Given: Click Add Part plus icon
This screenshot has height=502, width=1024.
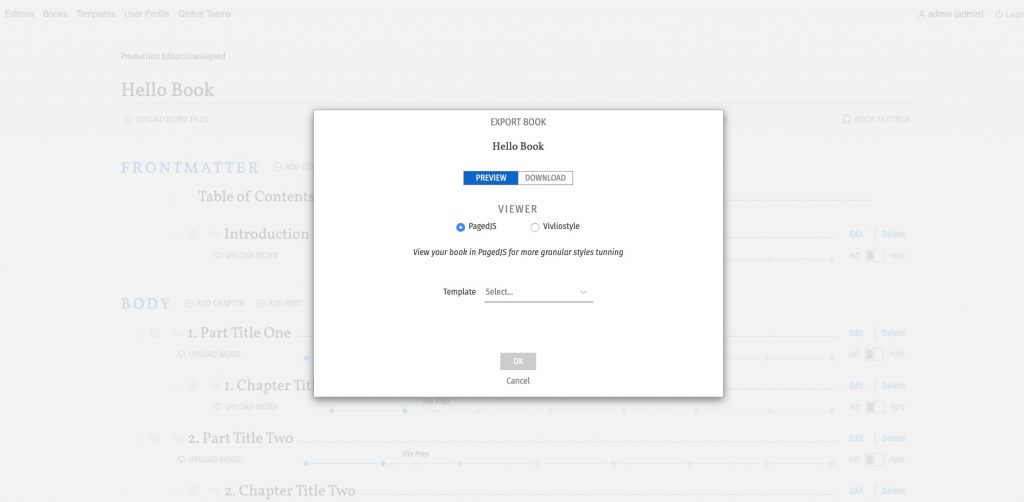Looking at the screenshot, I should (261, 304).
